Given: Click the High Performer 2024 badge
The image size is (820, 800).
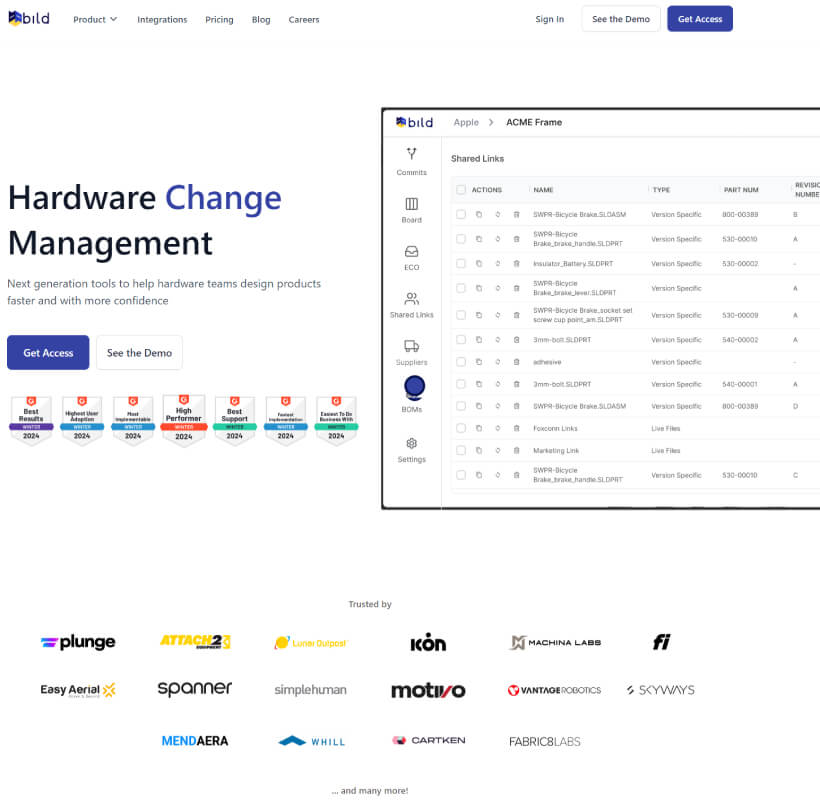Looking at the screenshot, I should click(184, 420).
